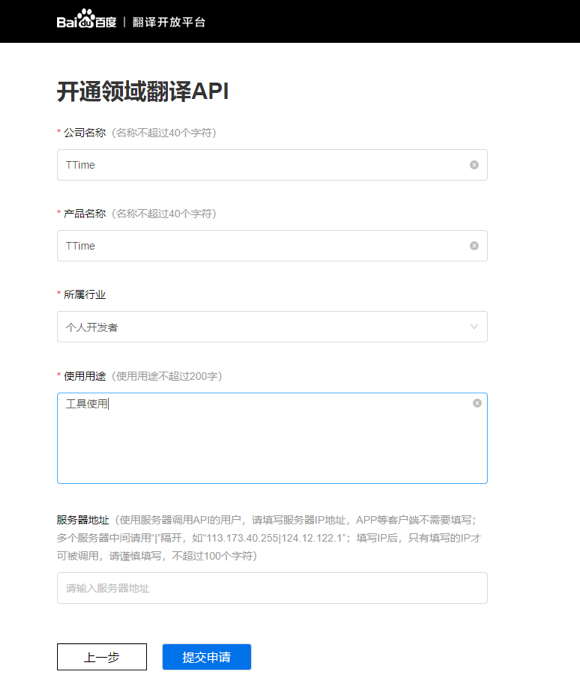The height and width of the screenshot is (681, 580).
Task: Submit the form with 提交申请 button
Action: click(x=207, y=657)
